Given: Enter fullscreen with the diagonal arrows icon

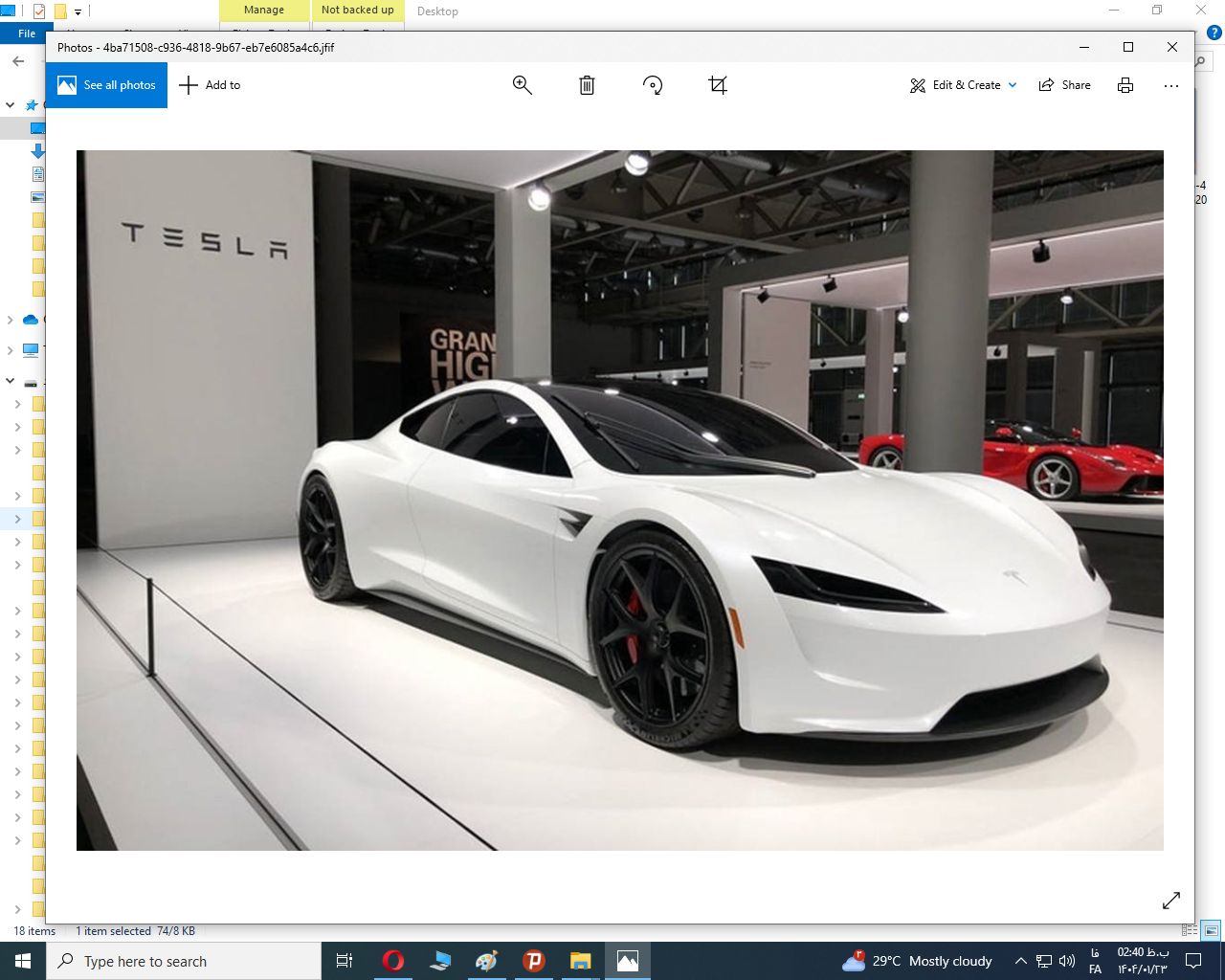Looking at the screenshot, I should (x=1171, y=901).
